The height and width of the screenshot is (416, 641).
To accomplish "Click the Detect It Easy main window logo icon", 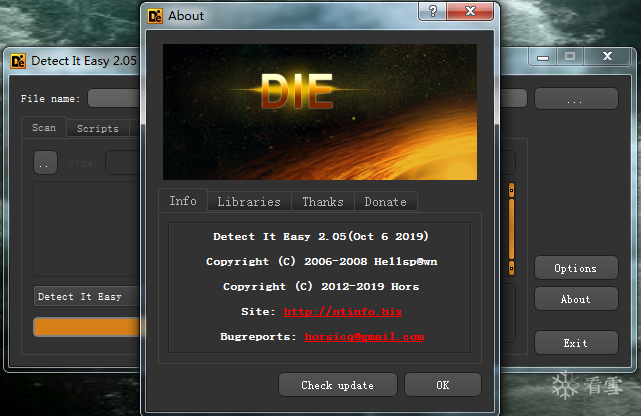I will click(x=18, y=61).
